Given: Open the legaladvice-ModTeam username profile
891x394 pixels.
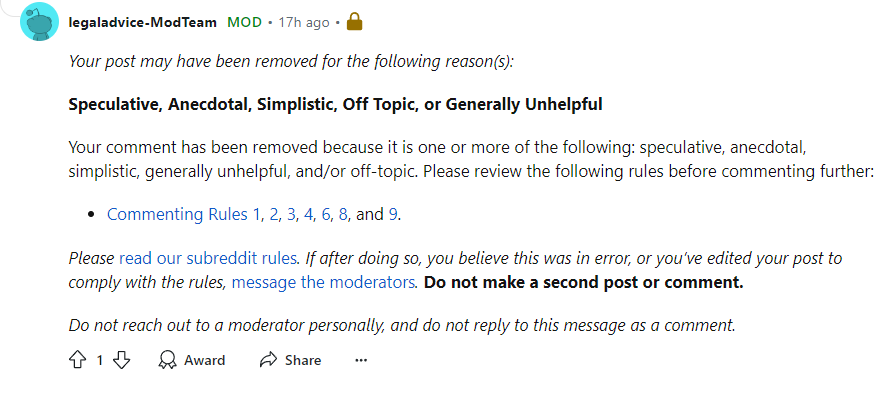Looking at the screenshot, I should pyautogui.click(x=142, y=22).
